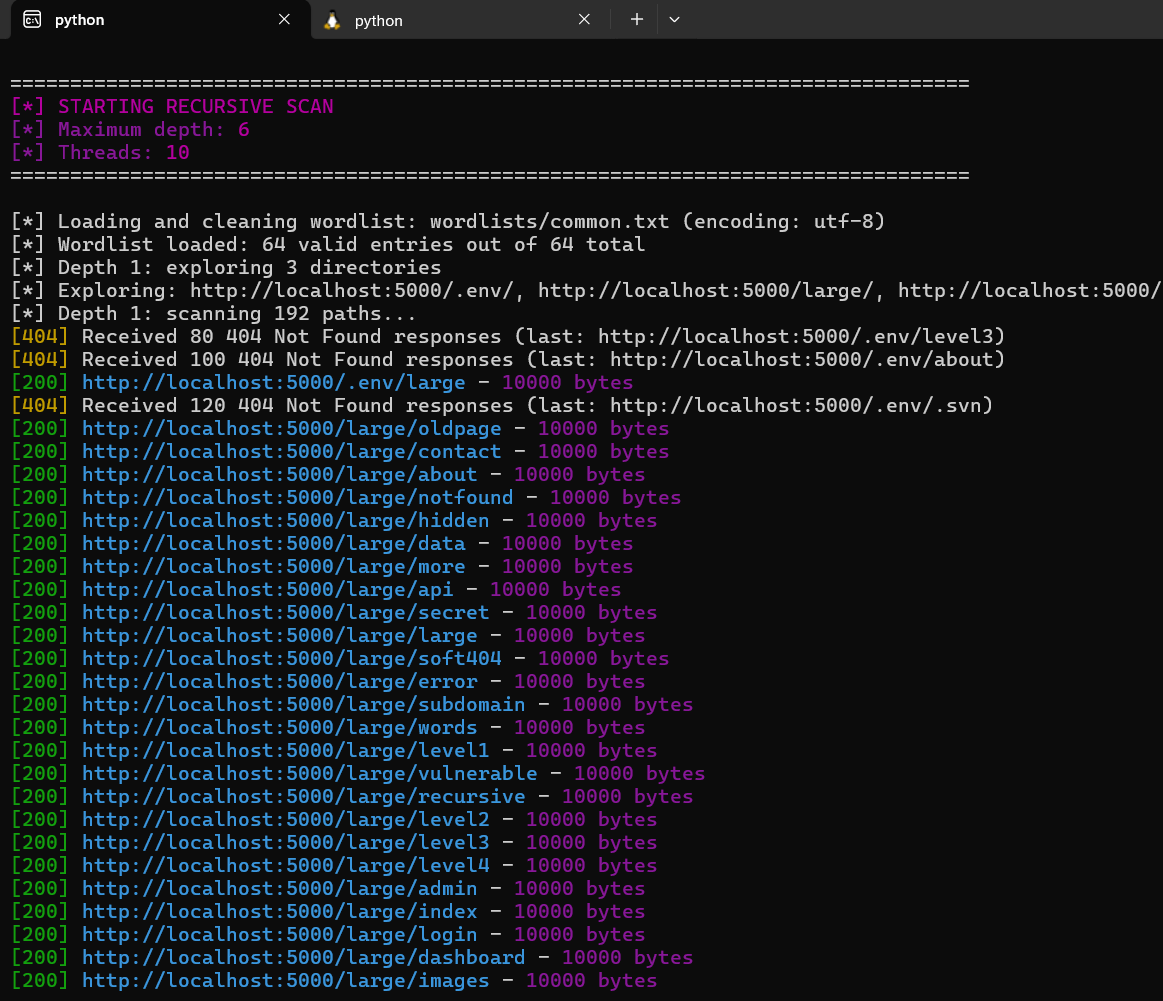Close the second python tab
The height and width of the screenshot is (1001, 1163).
(584, 19)
